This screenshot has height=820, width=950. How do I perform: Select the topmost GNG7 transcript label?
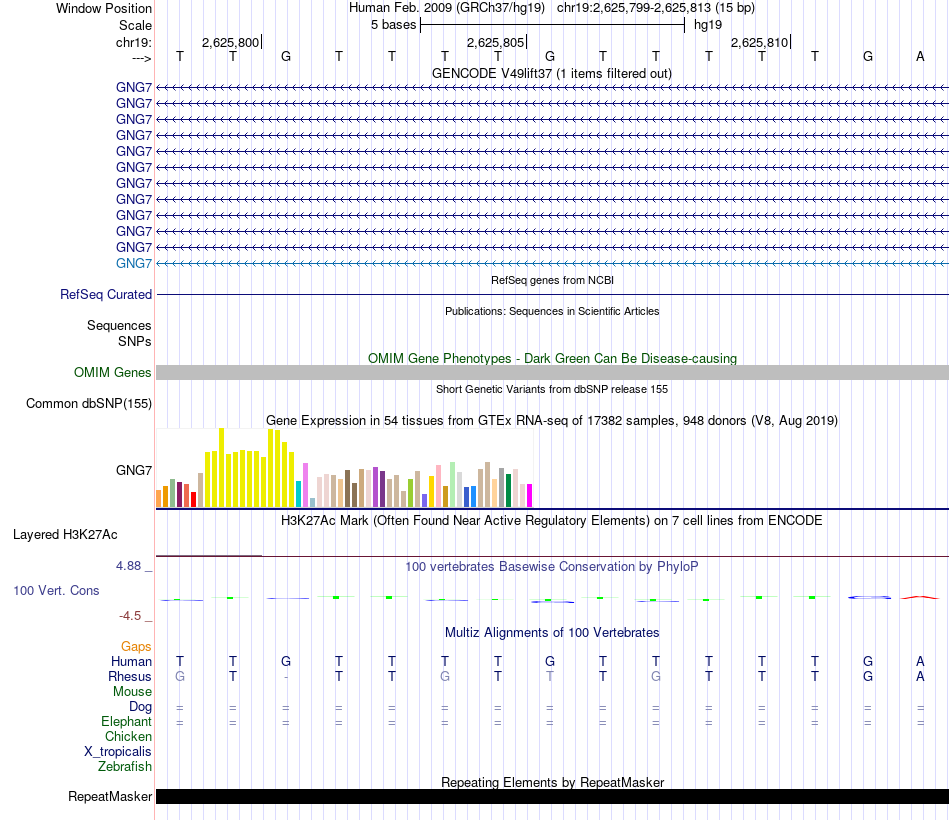[x=134, y=87]
